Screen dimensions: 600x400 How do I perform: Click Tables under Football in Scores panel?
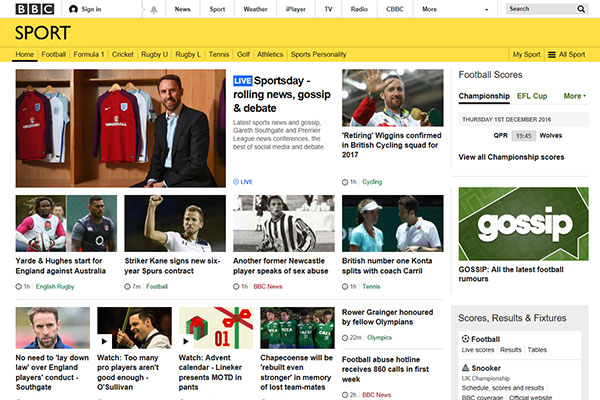[x=537, y=350]
